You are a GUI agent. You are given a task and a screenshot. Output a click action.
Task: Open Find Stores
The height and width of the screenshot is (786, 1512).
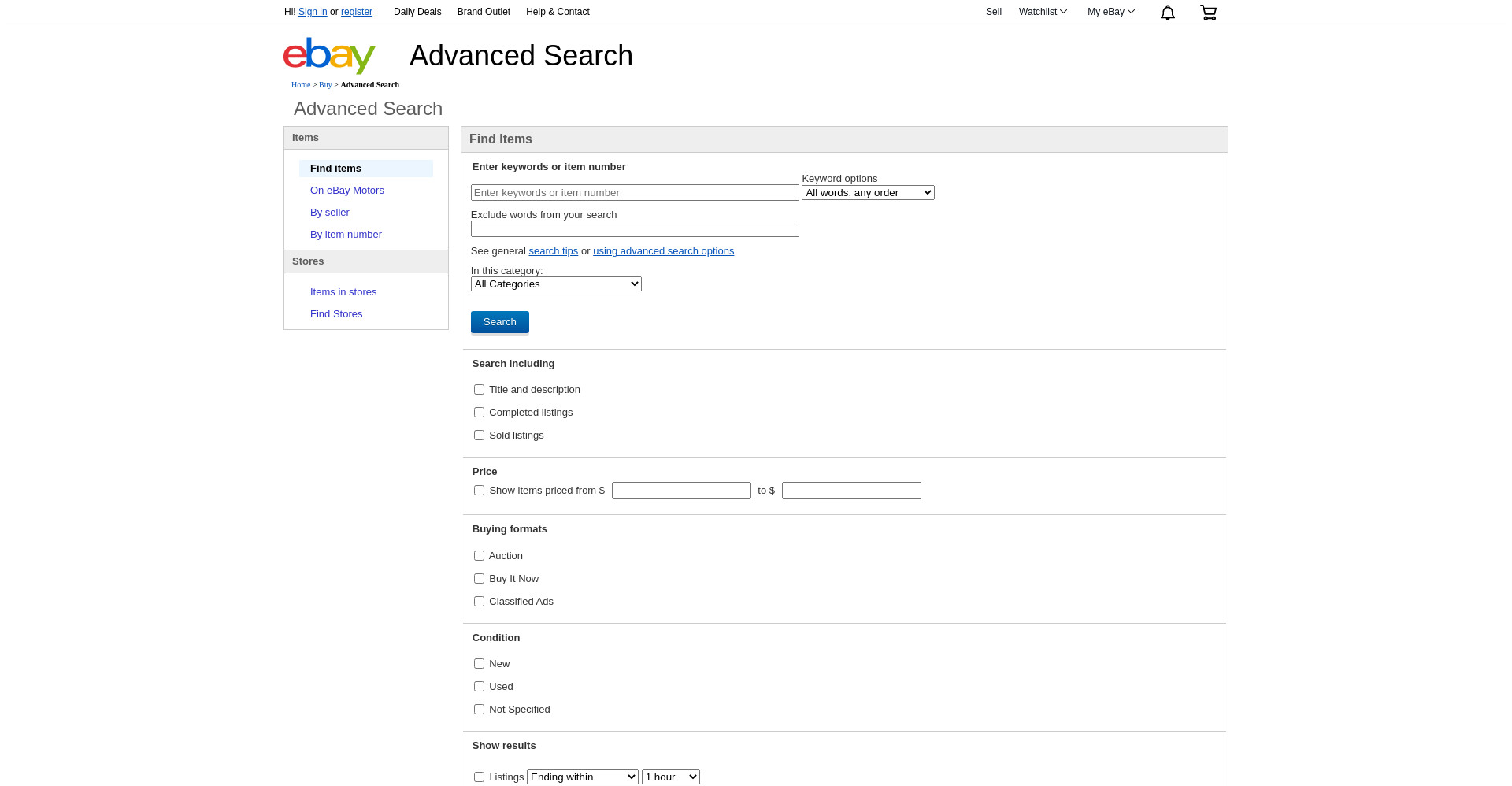tap(336, 314)
